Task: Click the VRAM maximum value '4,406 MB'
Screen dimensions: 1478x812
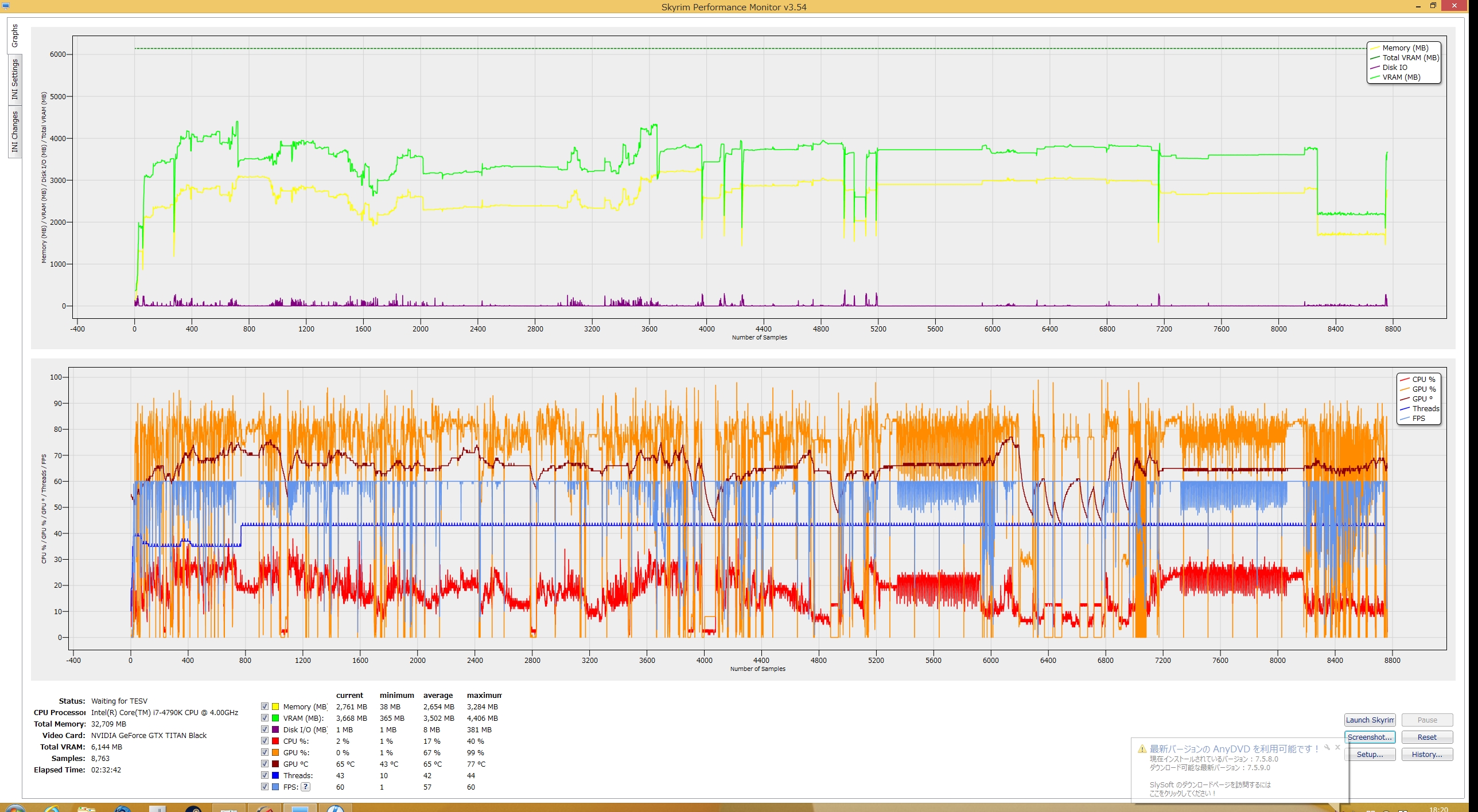Action: pos(483,718)
